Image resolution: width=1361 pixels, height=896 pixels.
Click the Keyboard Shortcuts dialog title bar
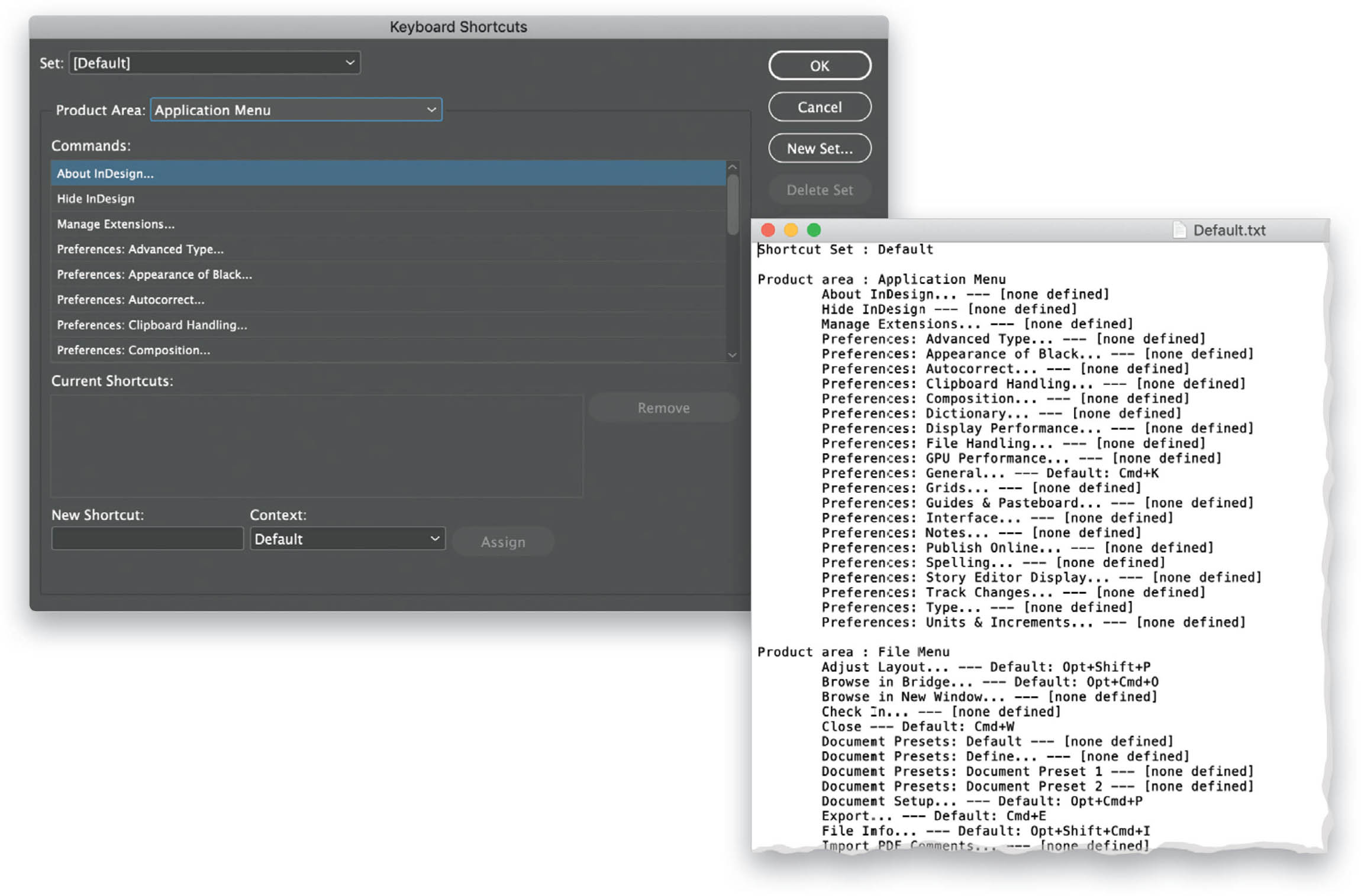(x=459, y=27)
